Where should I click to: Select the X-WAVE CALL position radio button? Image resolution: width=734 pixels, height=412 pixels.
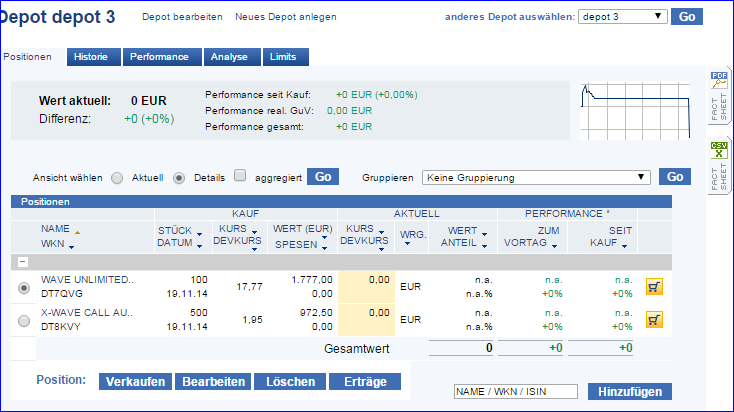pyautogui.click(x=24, y=321)
